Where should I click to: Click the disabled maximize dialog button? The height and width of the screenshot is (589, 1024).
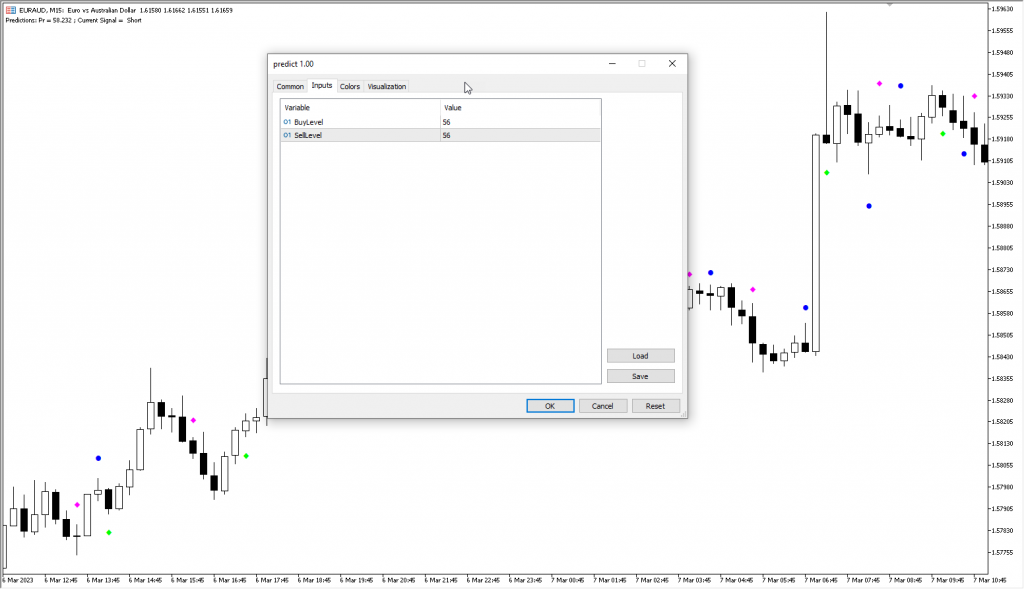pos(642,63)
